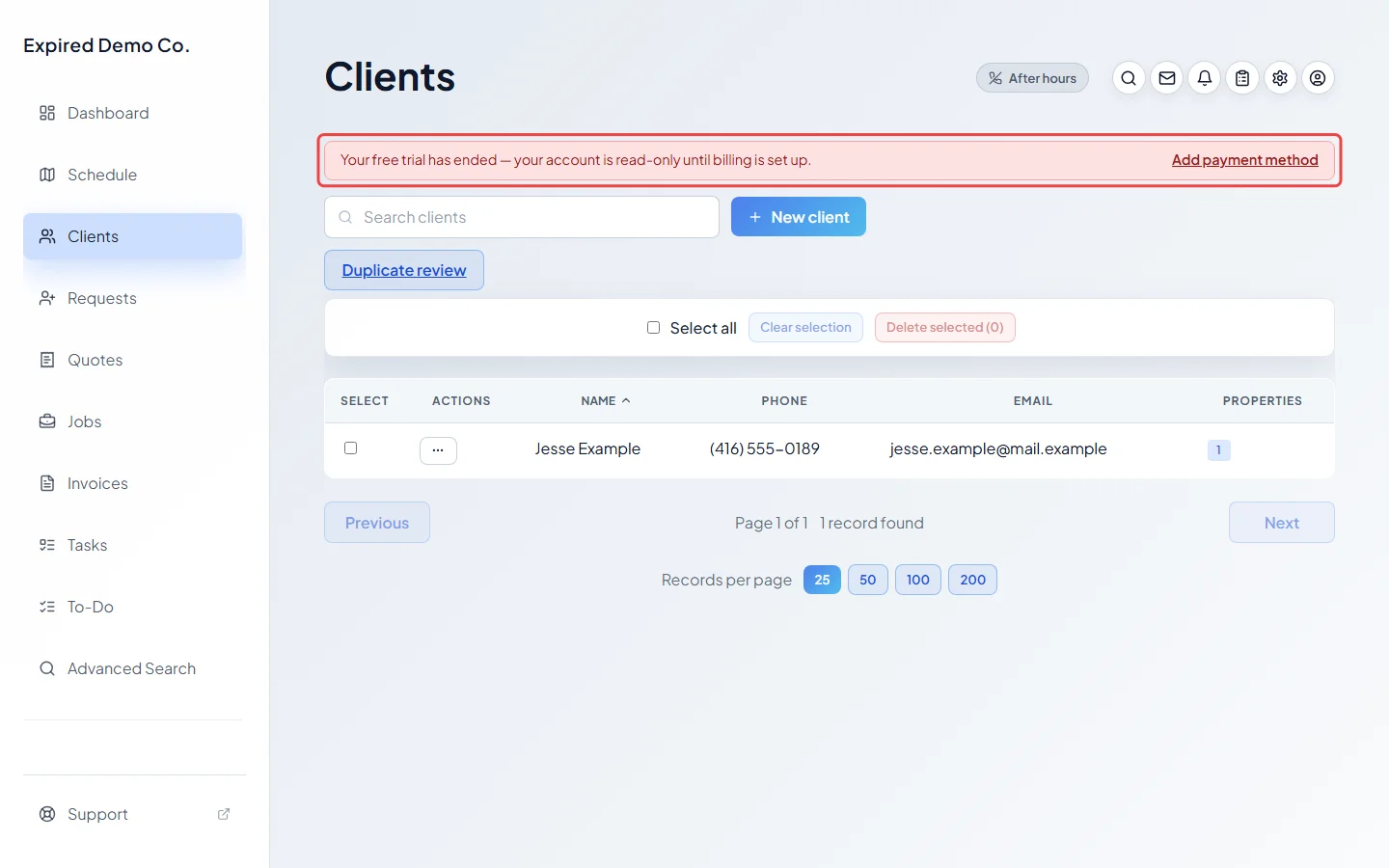Image resolution: width=1389 pixels, height=868 pixels.
Task: Click the Expired Demo Co. company name
Action: point(106,45)
